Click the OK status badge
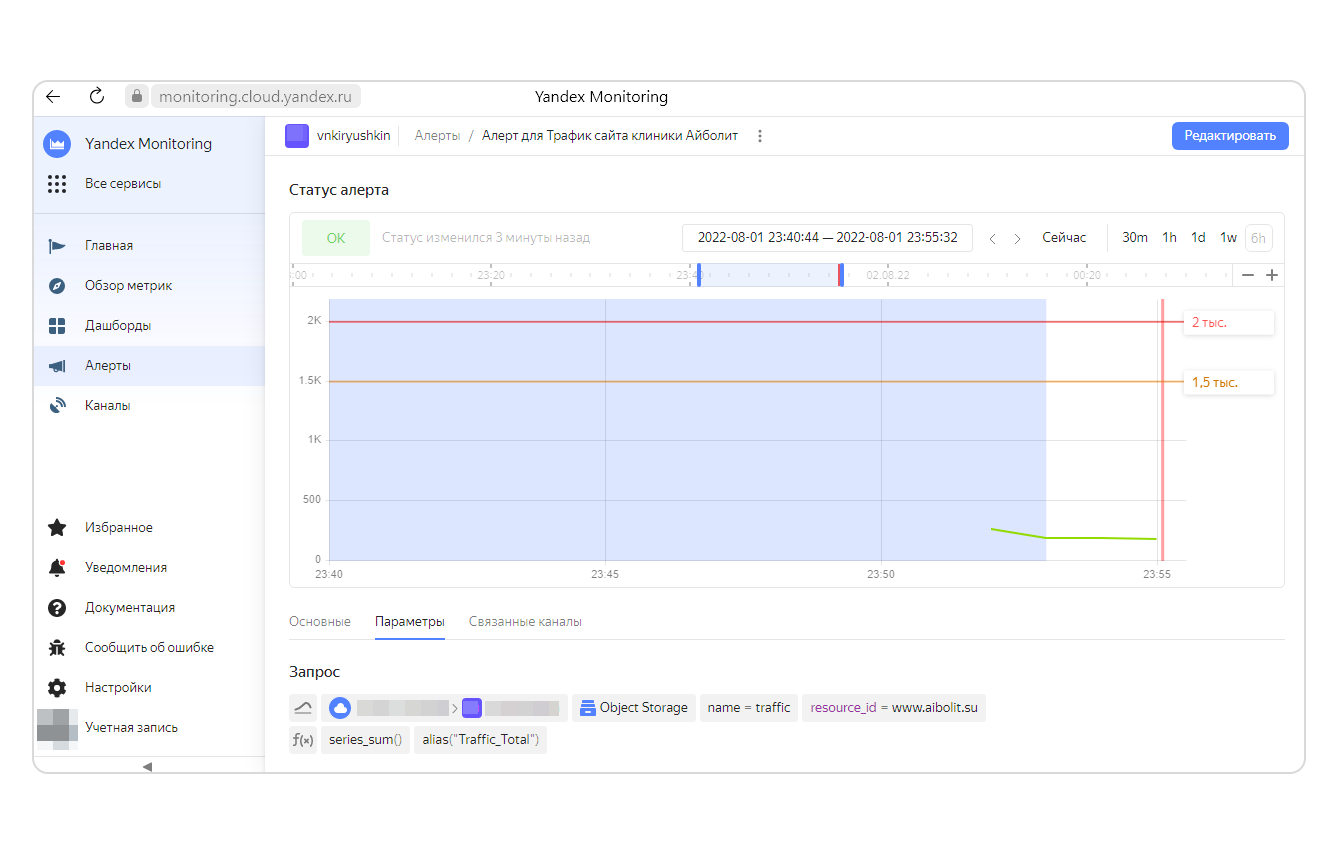This screenshot has width=1338, height=854. point(336,238)
